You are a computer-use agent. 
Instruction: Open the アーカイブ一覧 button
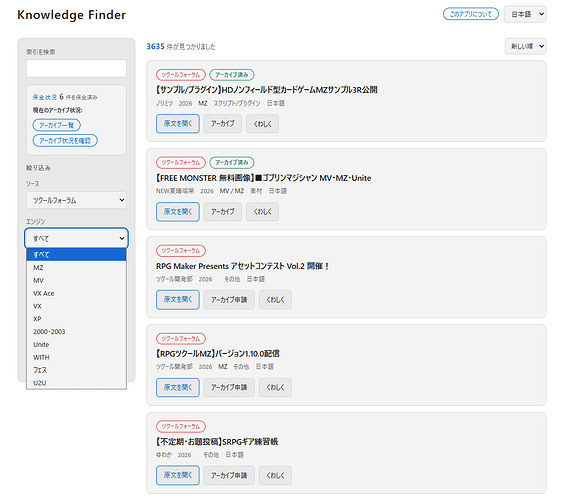57,125
